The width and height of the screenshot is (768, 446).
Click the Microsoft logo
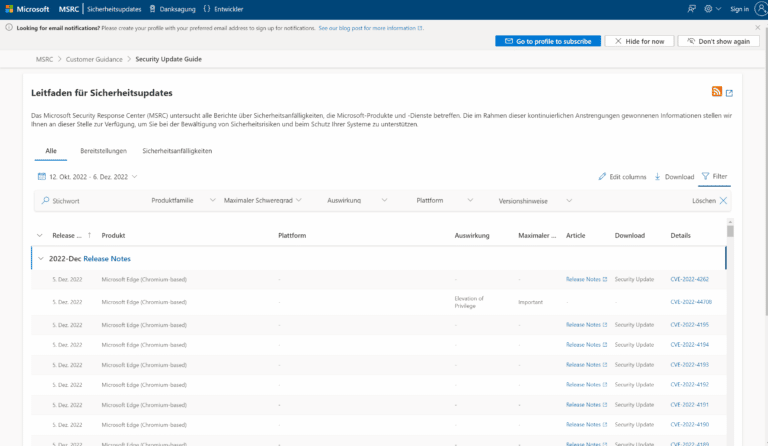click(x=27, y=9)
